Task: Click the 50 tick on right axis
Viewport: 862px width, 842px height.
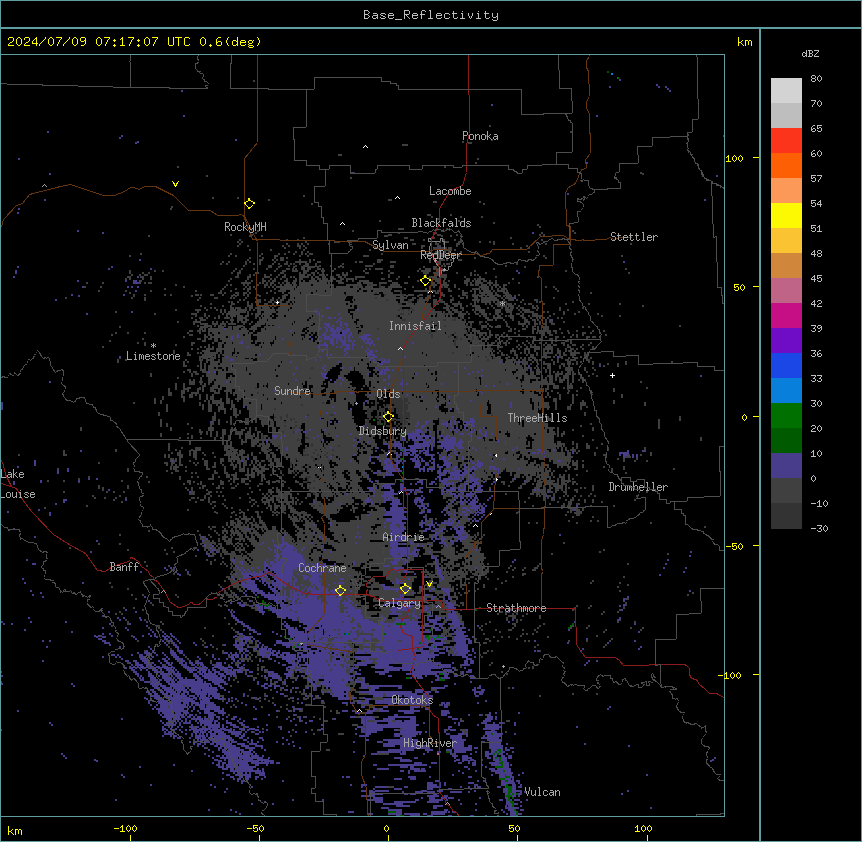Action: [x=739, y=287]
